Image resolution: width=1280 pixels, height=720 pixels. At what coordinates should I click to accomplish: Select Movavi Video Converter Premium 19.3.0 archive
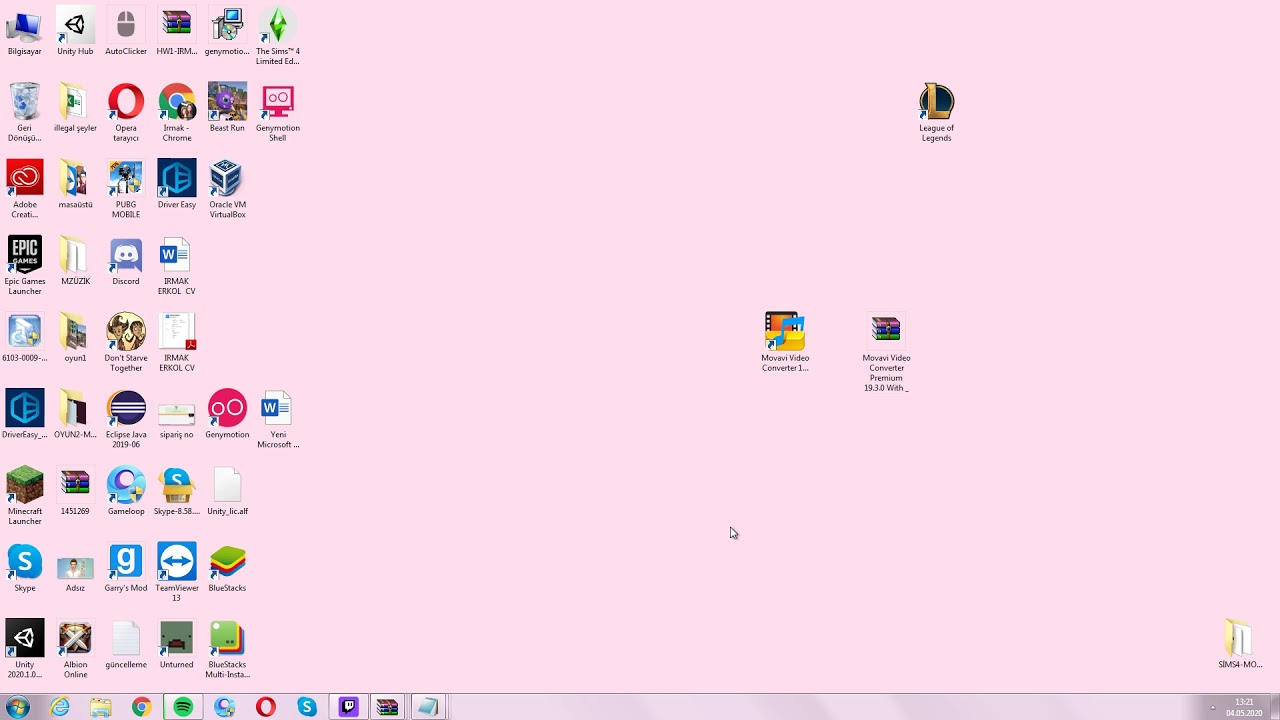tap(886, 353)
